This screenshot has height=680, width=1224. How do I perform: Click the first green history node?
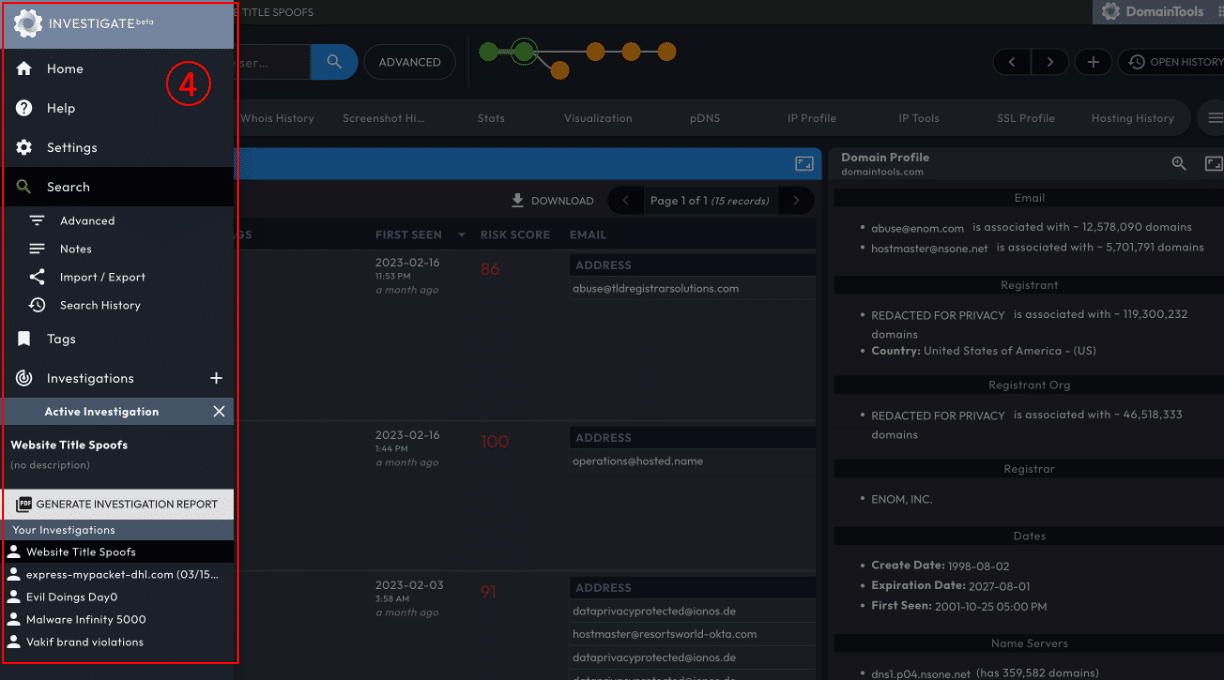[x=488, y=51]
